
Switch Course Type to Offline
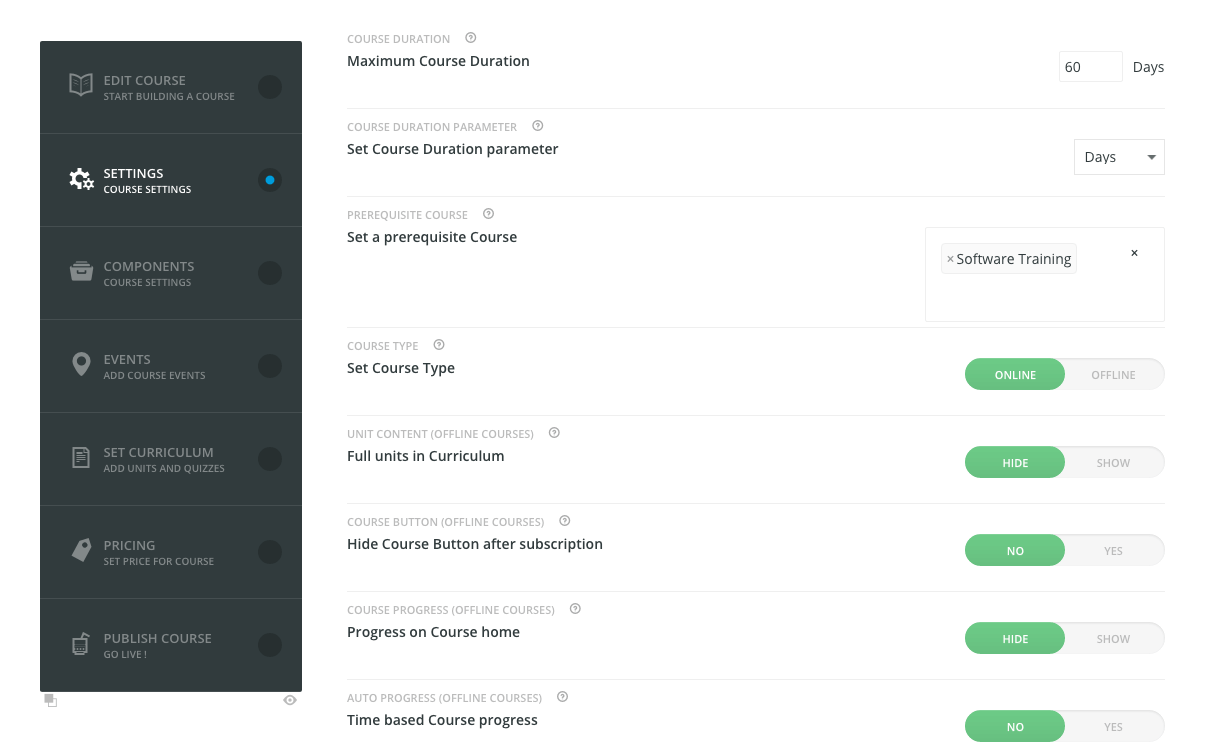tap(1113, 375)
